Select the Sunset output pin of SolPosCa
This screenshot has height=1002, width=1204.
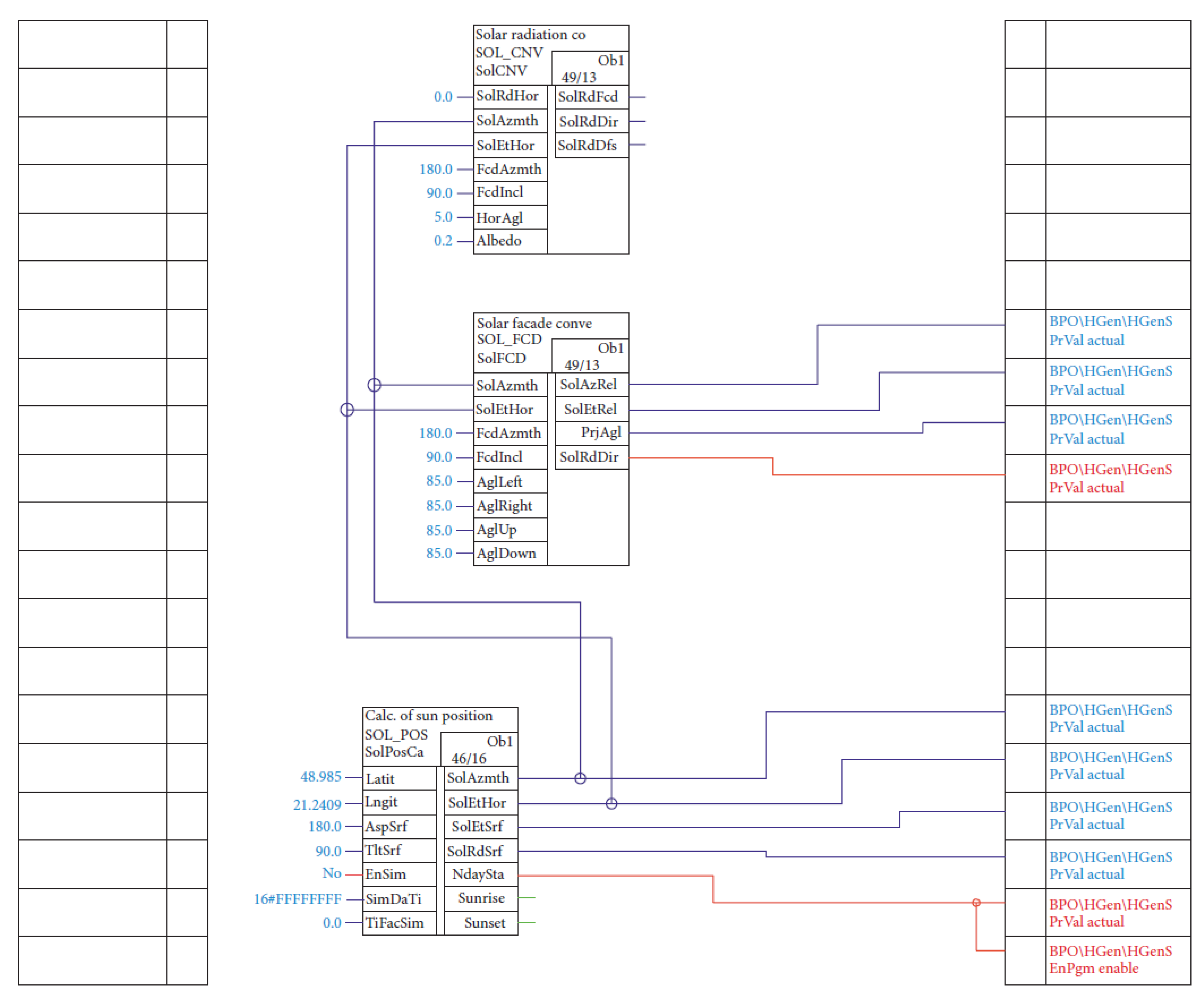click(485, 923)
